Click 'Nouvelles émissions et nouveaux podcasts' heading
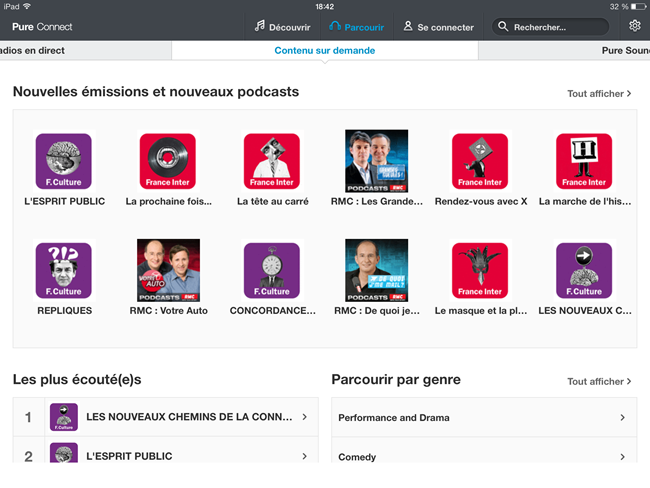The width and height of the screenshot is (650, 488). 156,92
